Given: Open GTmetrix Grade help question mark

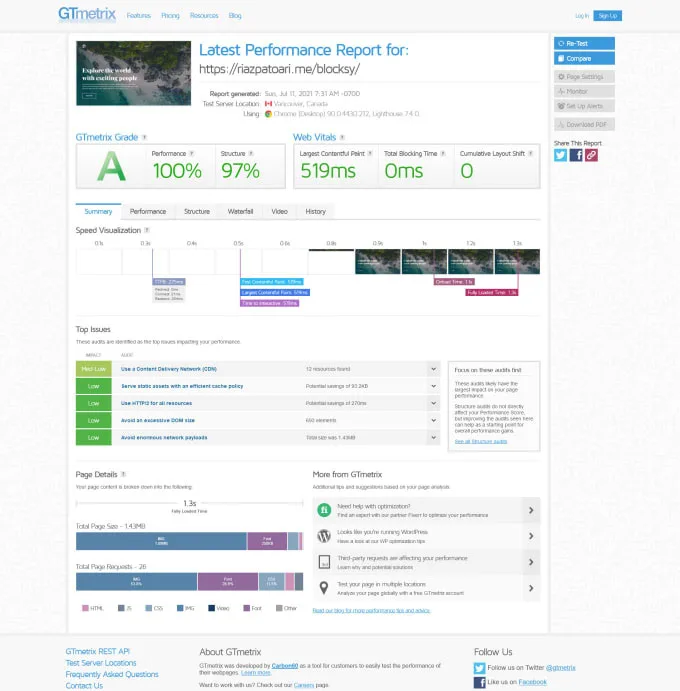Looking at the screenshot, I should click(145, 137).
